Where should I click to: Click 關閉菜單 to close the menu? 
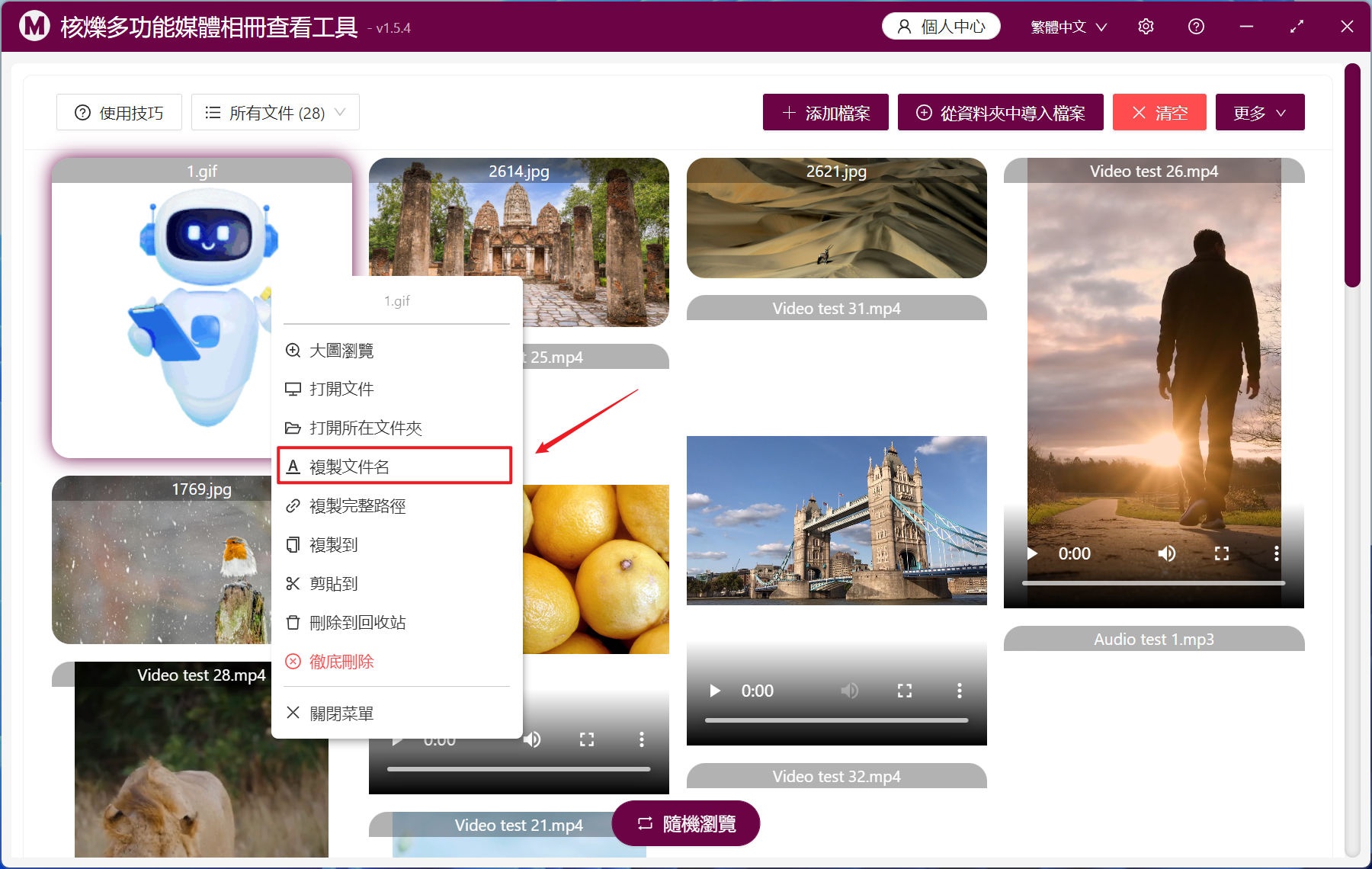396,713
